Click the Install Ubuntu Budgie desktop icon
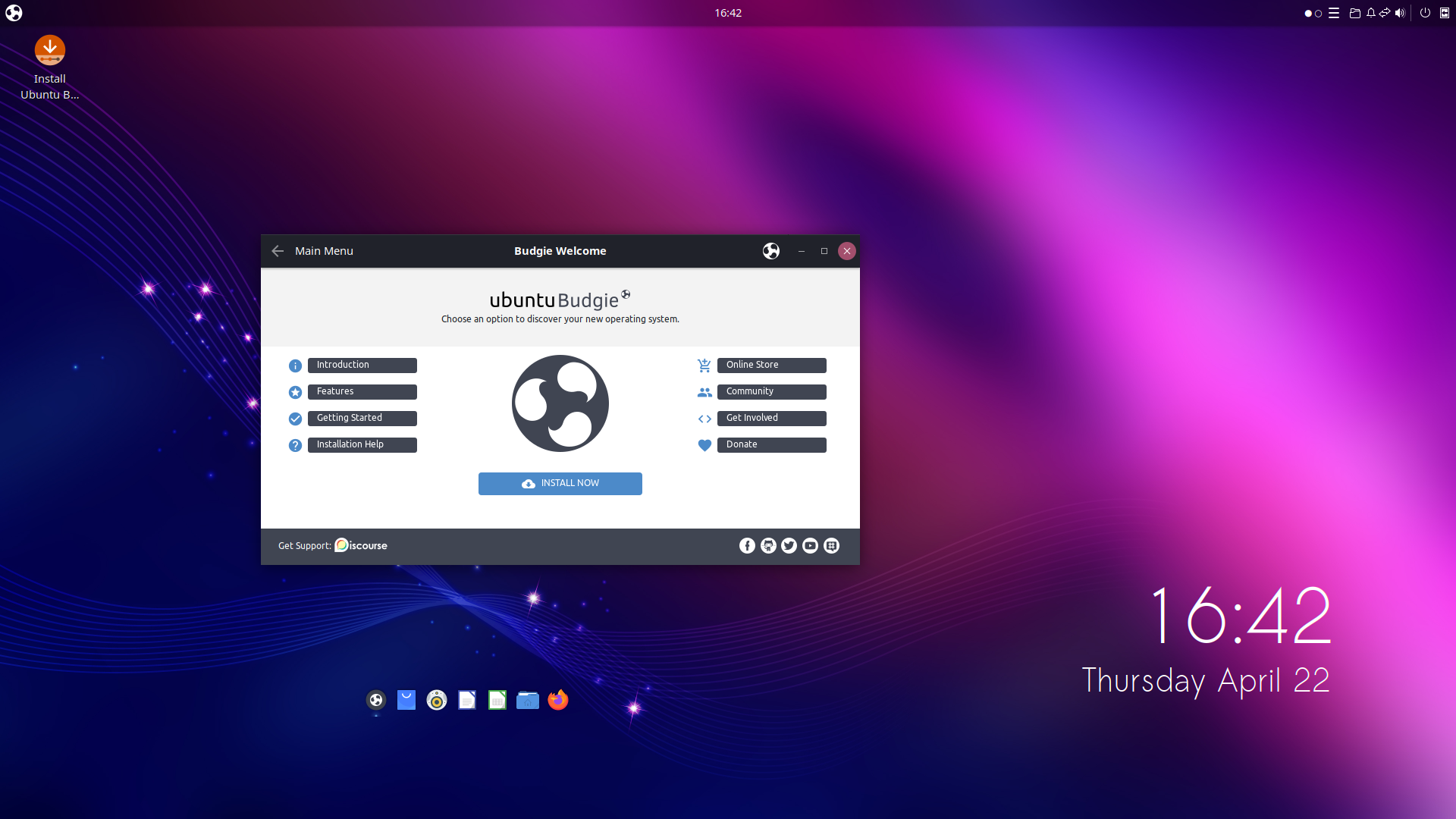The height and width of the screenshot is (819, 1456). (x=50, y=68)
